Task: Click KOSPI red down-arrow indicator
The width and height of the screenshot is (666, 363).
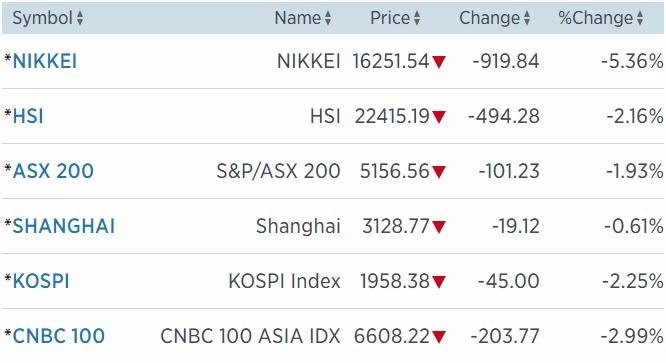Action: [439, 282]
